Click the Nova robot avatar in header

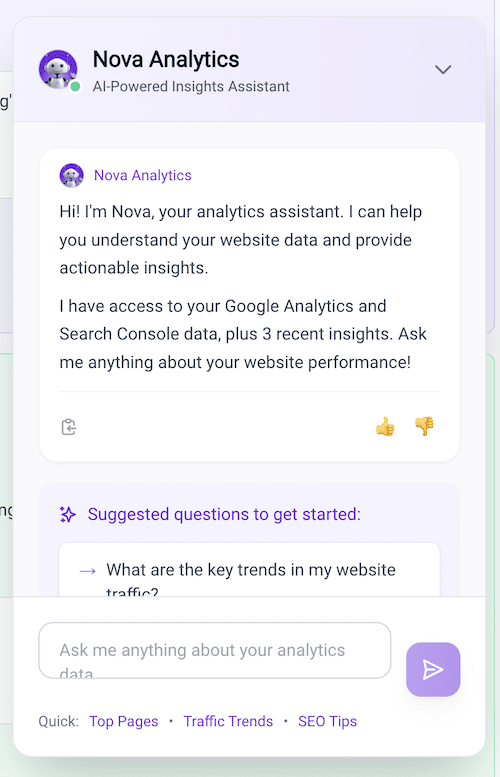(x=58, y=69)
